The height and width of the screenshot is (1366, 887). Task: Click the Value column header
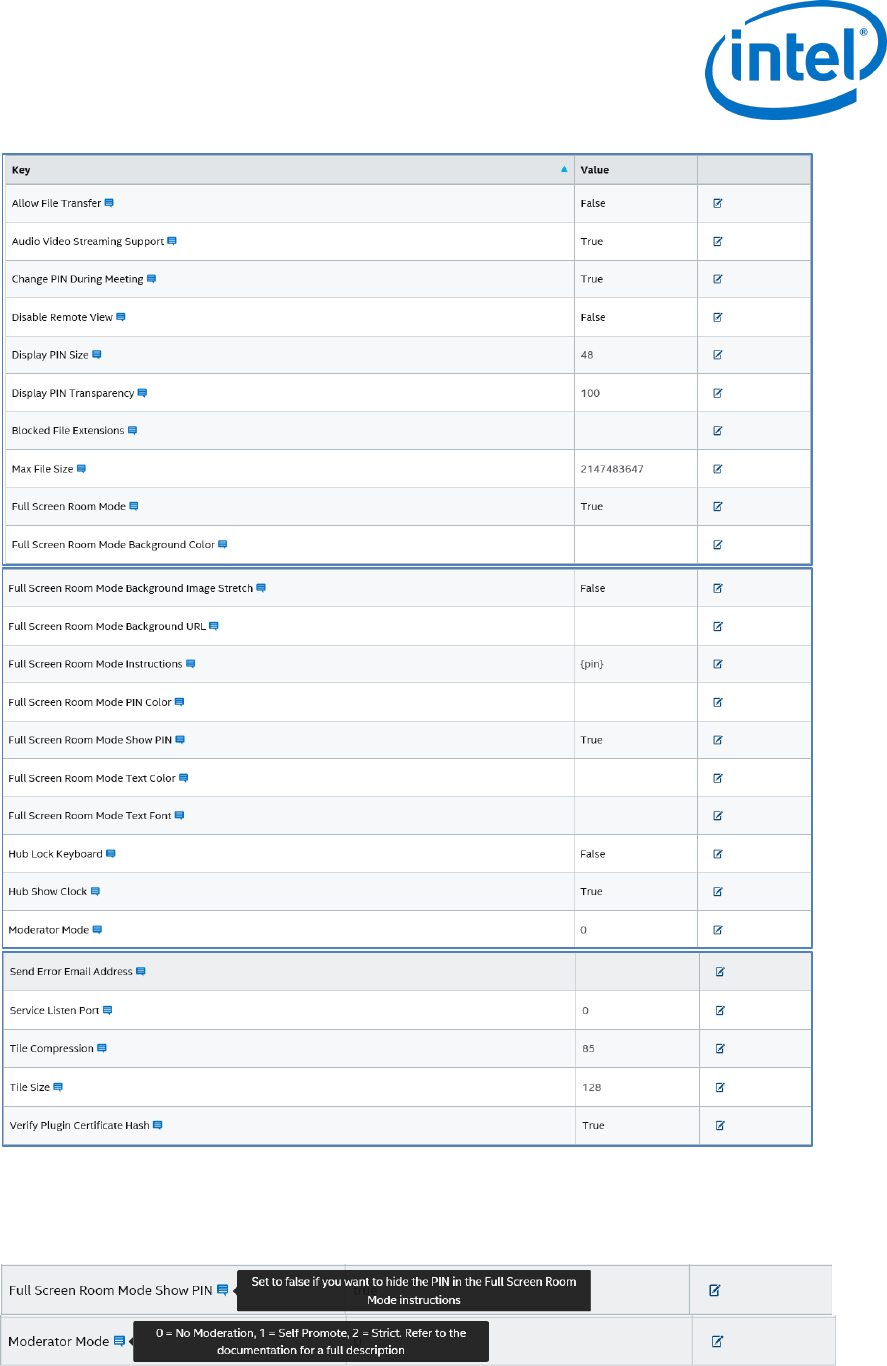[x=595, y=170]
